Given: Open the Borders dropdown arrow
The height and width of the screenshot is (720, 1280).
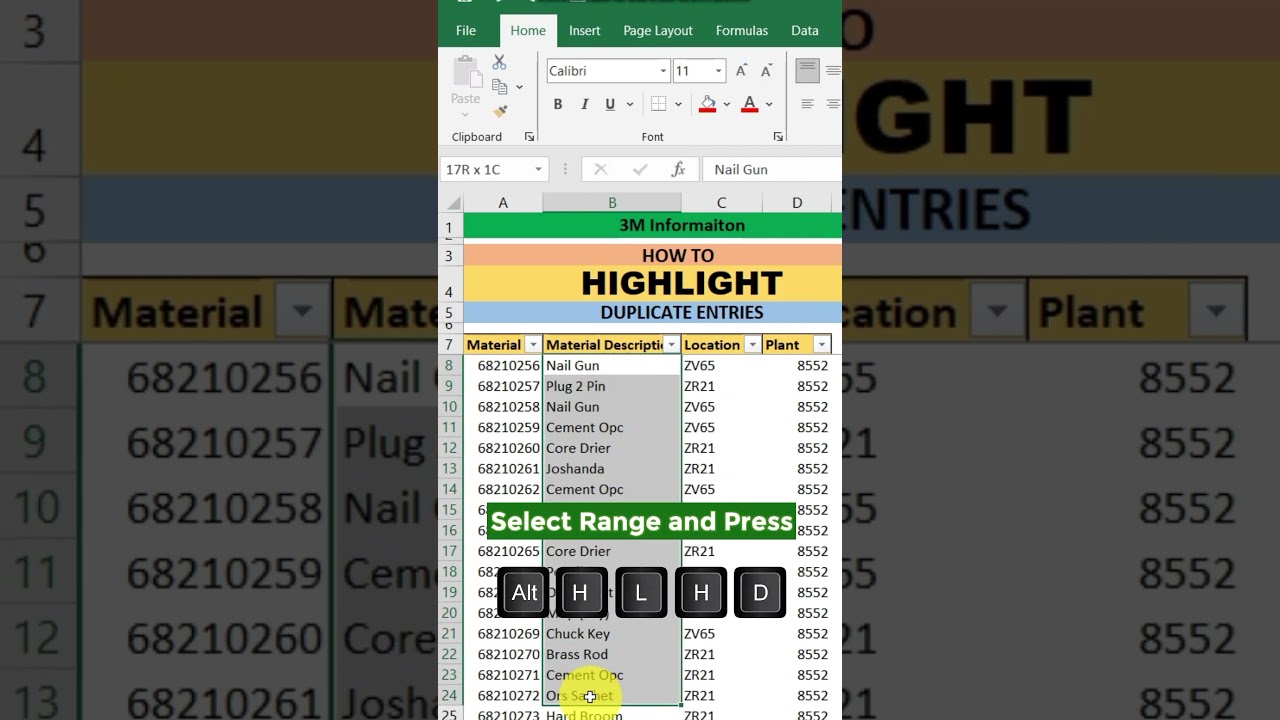Looking at the screenshot, I should click(678, 104).
